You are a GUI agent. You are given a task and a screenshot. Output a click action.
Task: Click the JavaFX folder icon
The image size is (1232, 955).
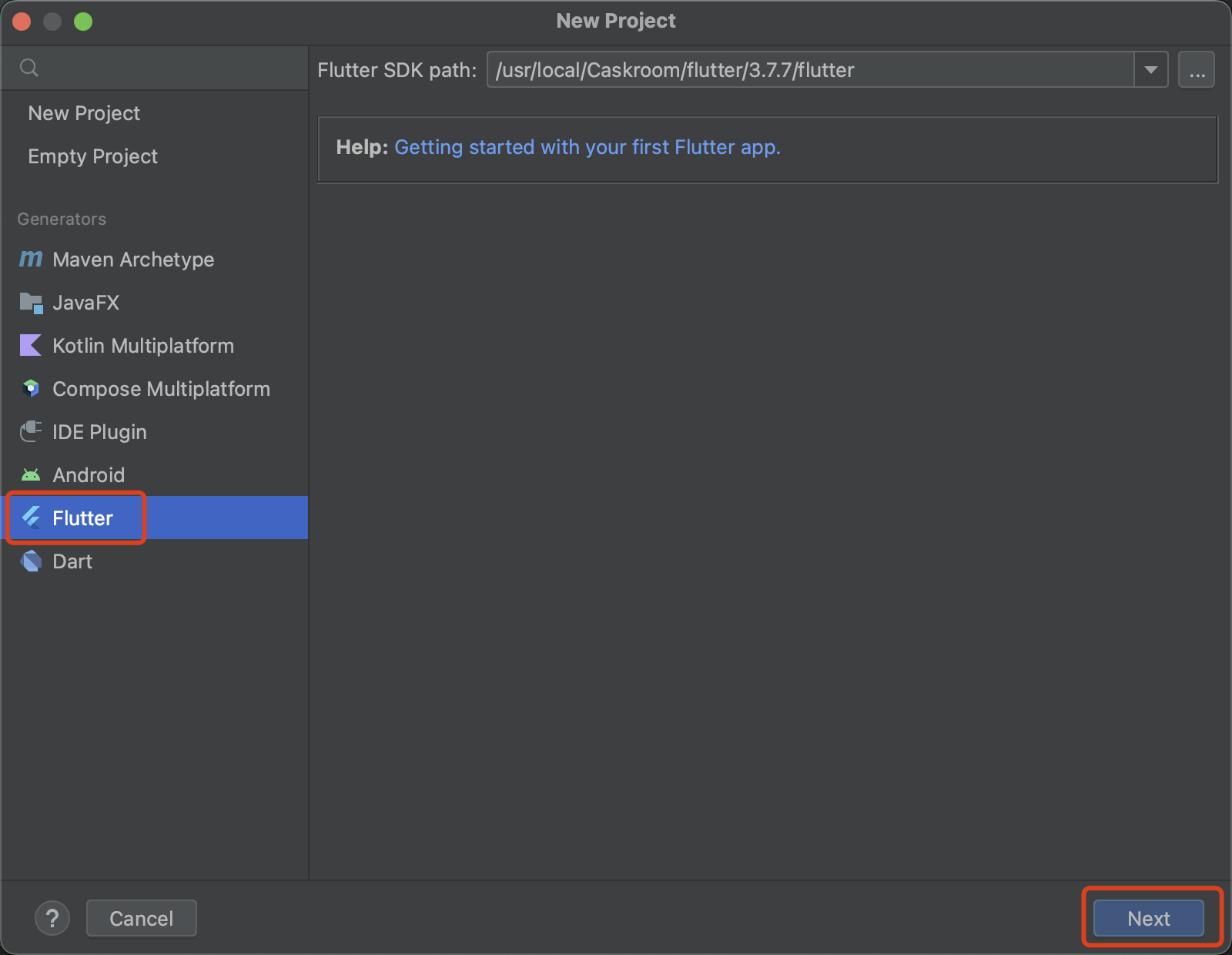click(31, 303)
